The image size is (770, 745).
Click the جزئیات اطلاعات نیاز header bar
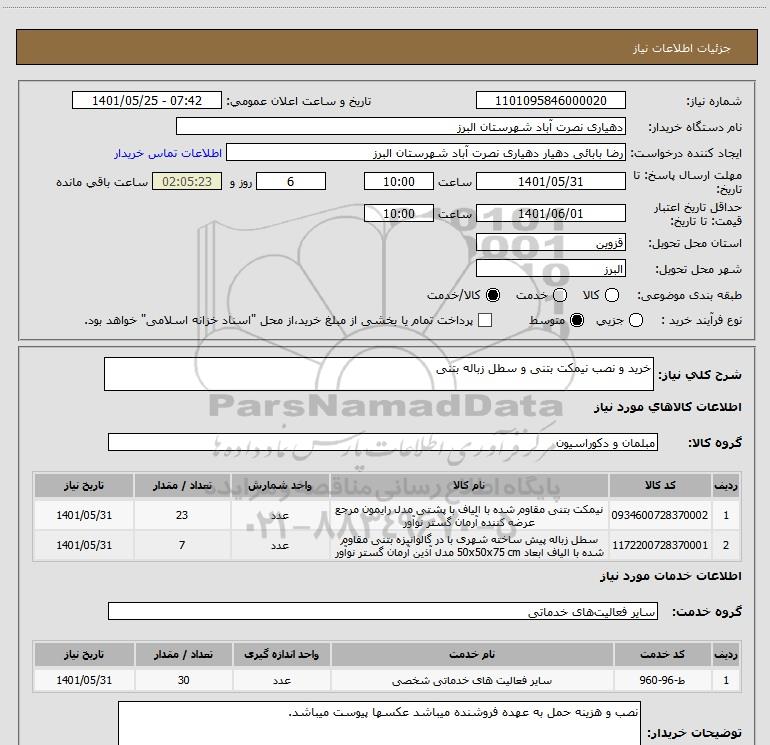click(387, 47)
